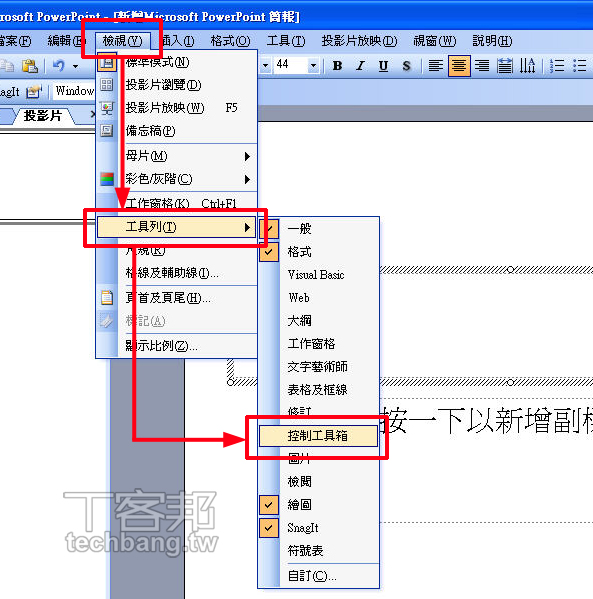593x599 pixels.
Task: Align text right
Action: 482,66
